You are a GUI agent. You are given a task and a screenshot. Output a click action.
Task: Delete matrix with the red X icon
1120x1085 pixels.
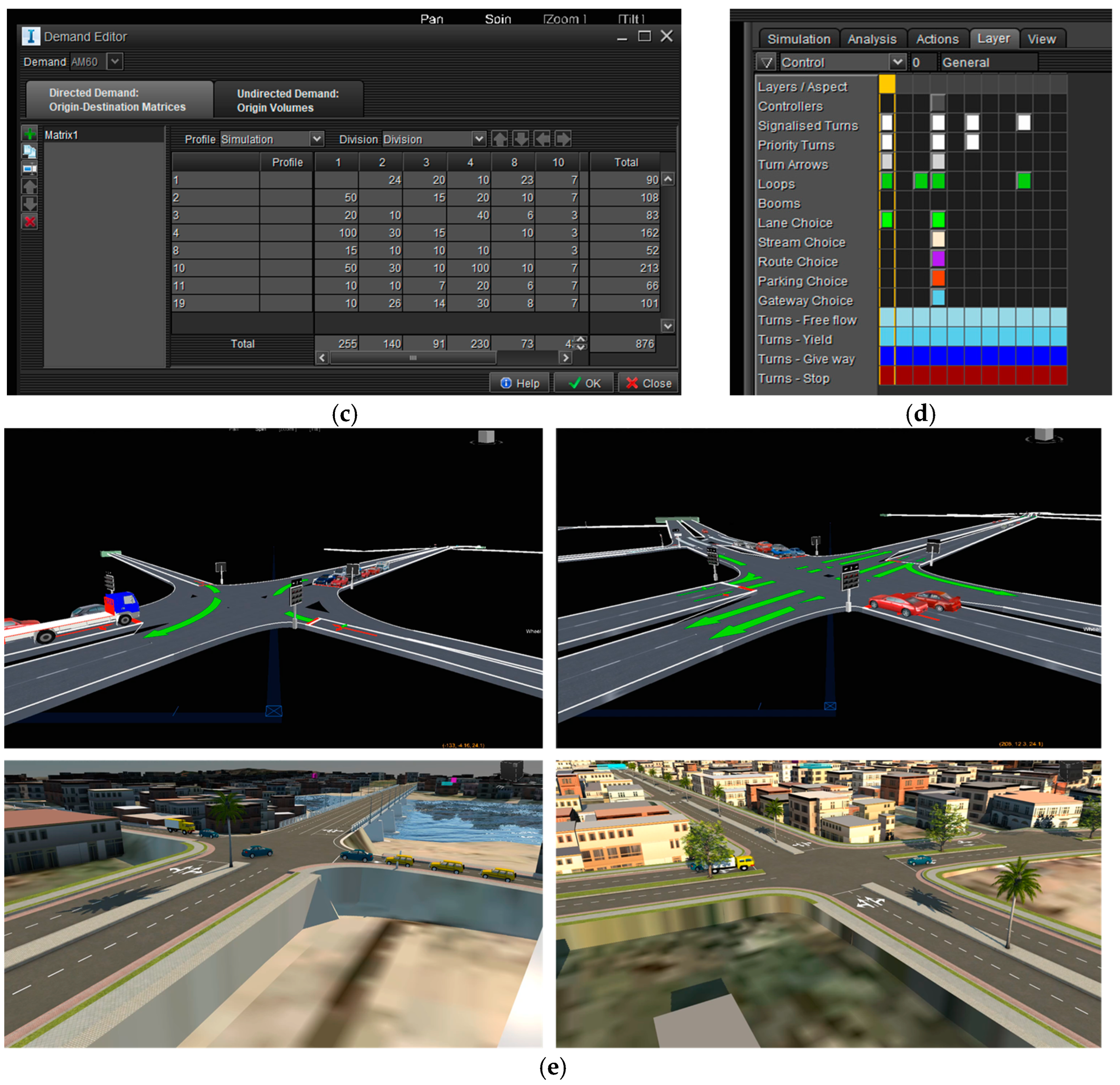pos(30,222)
